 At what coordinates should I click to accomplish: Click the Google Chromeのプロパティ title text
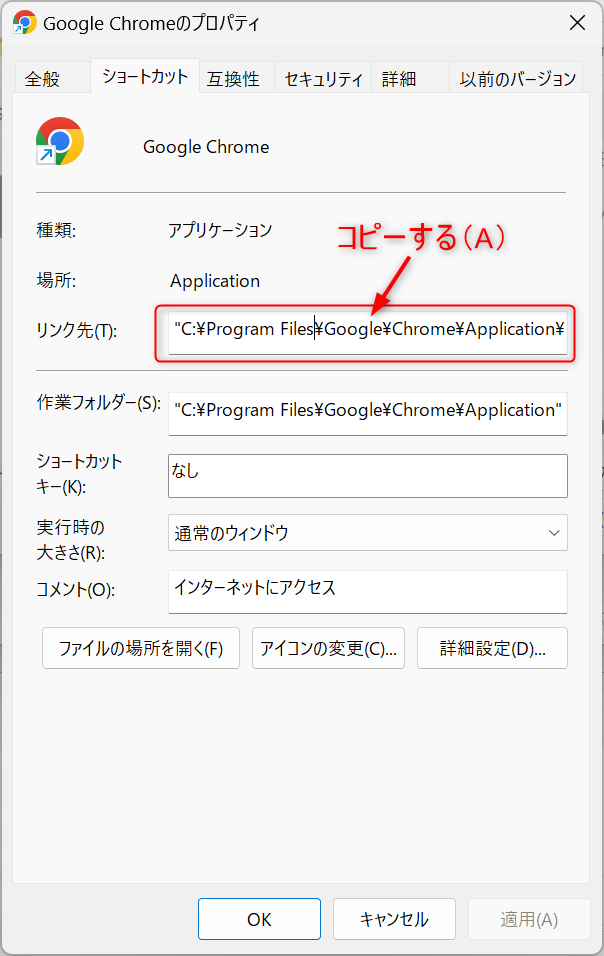(x=151, y=23)
